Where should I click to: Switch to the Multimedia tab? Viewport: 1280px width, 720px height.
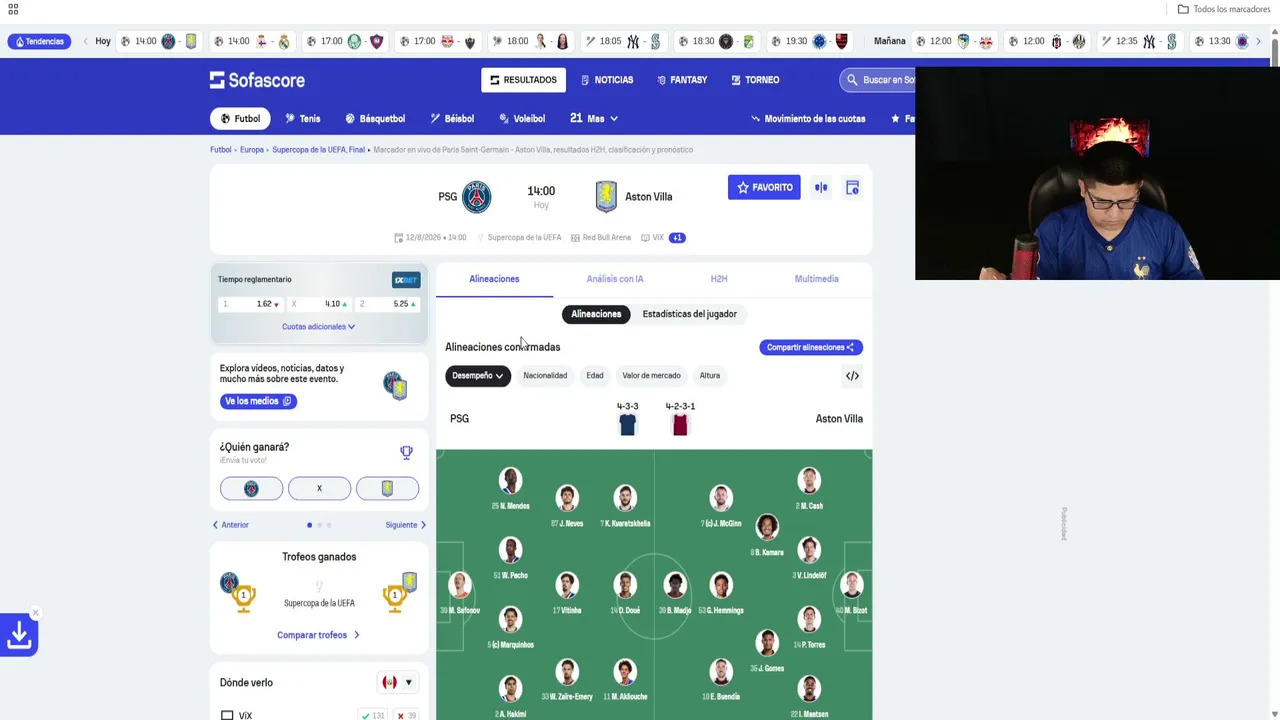pos(817,279)
